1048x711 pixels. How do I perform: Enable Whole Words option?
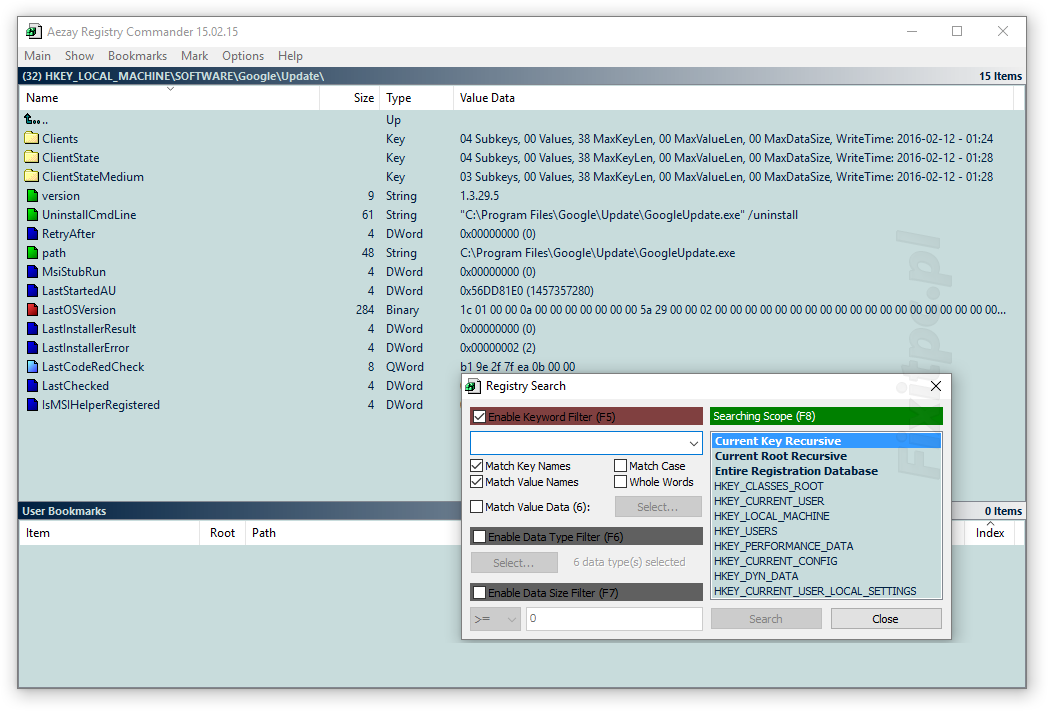tap(620, 482)
